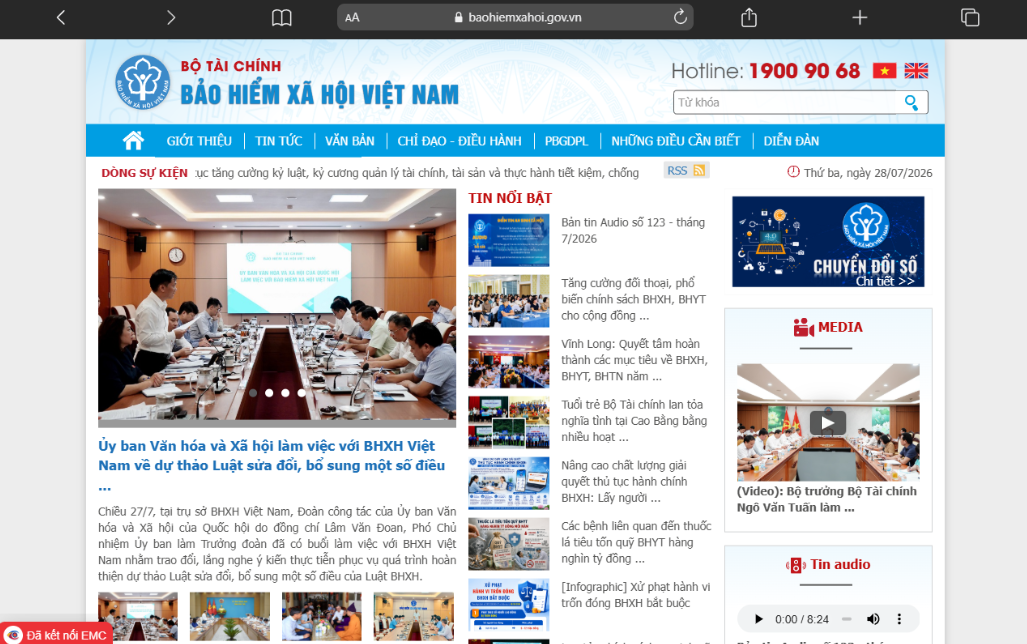Click the Infographic xử phạt thumbnail
Viewport: 1027px width, 644px height.
508,605
